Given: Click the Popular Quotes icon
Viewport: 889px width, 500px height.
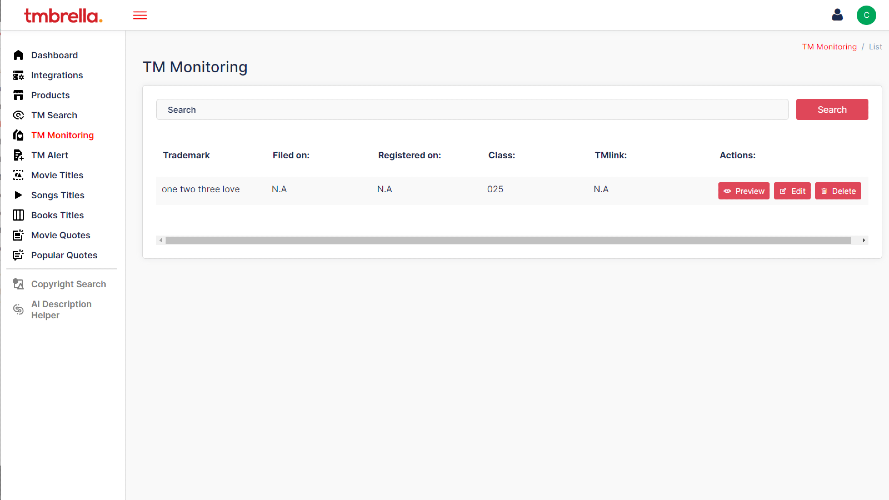Looking at the screenshot, I should pyautogui.click(x=18, y=255).
